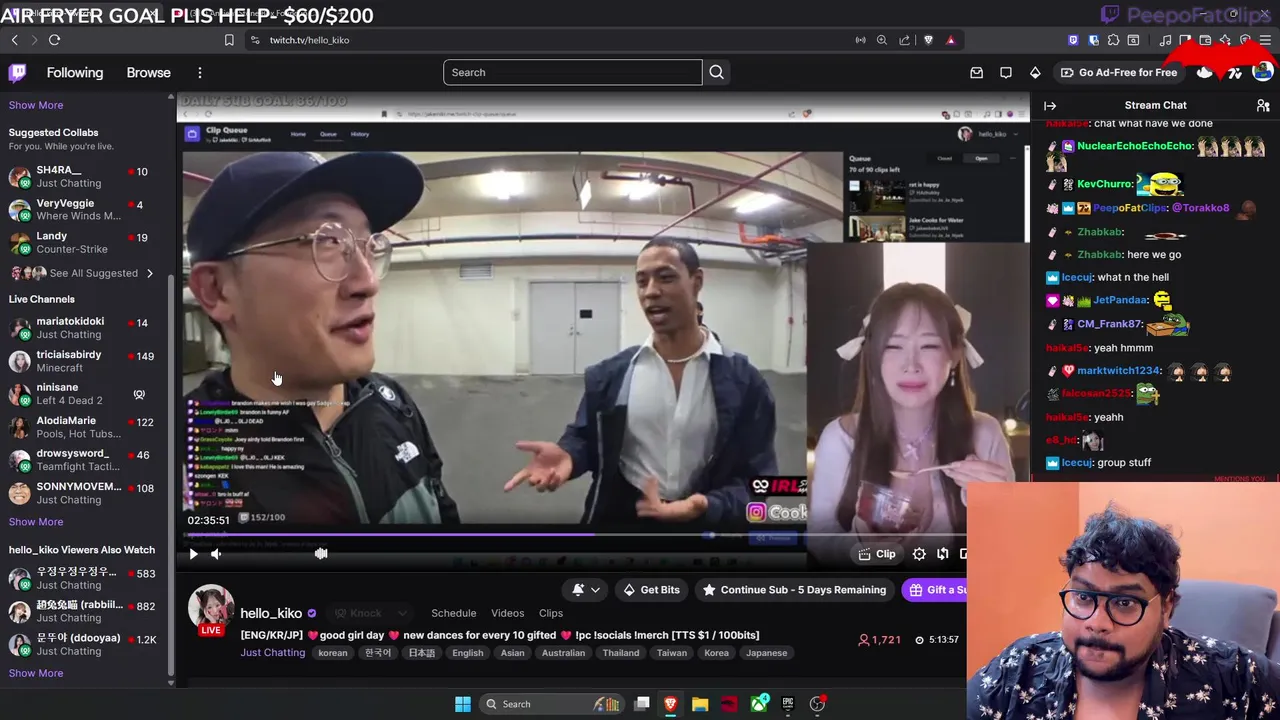Open the ddooyaa channel row

coord(84,644)
